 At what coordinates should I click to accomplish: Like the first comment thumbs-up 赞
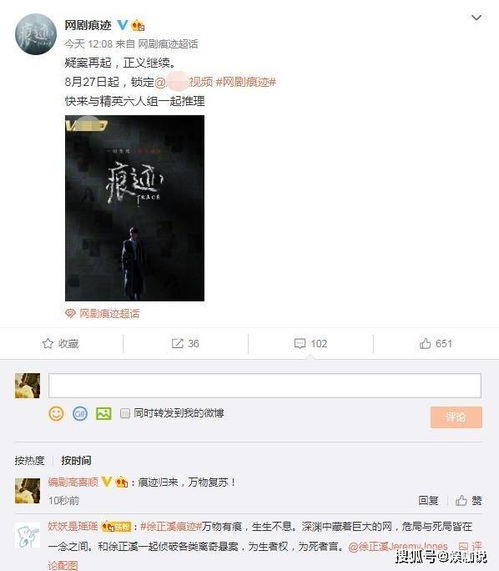point(469,501)
